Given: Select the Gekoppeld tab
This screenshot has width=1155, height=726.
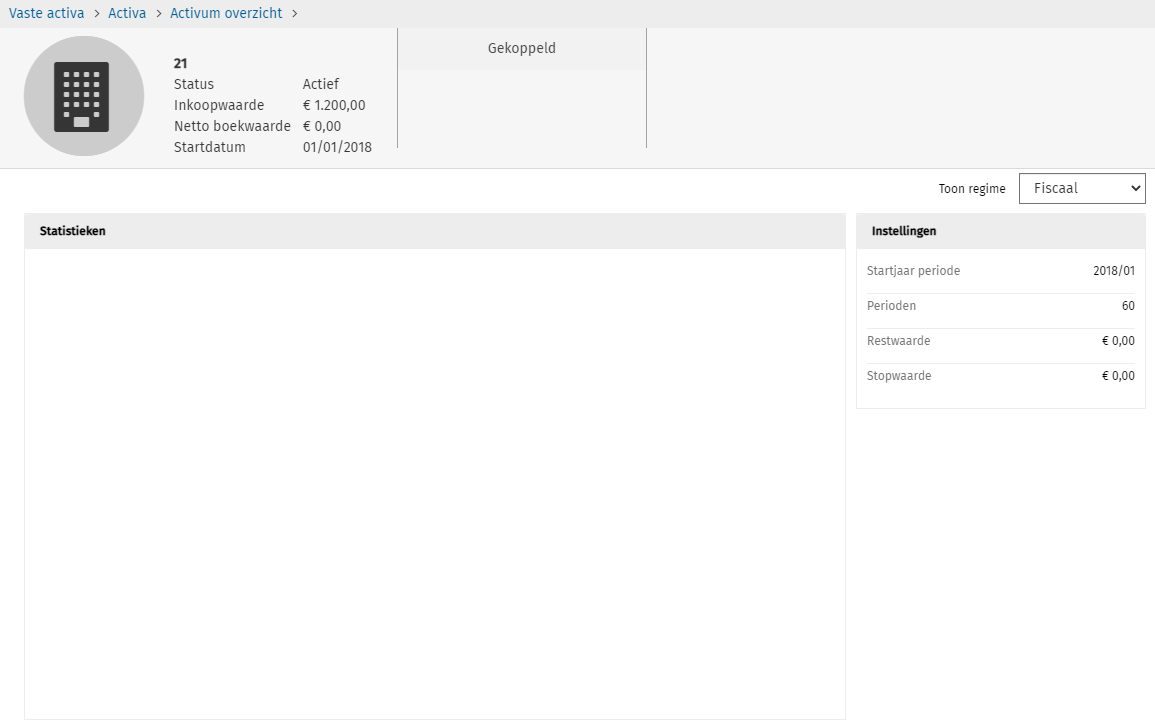Looking at the screenshot, I should tap(521, 48).
